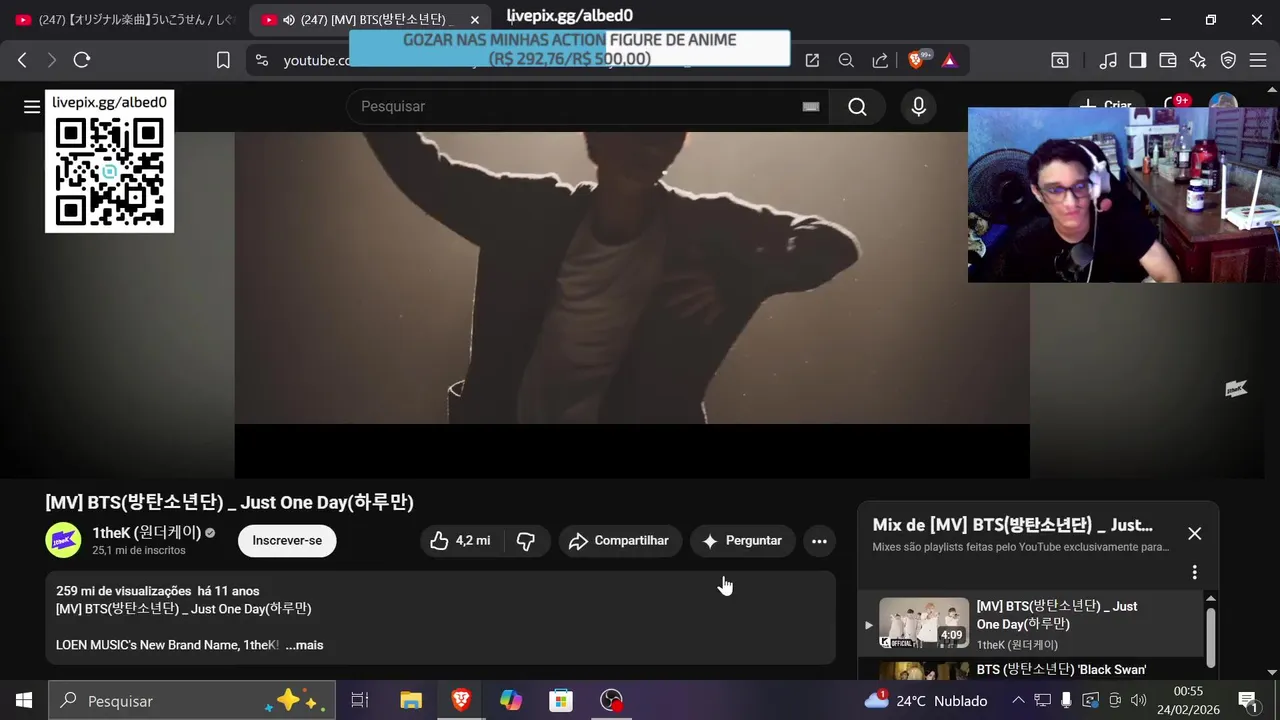This screenshot has width=1280, height=720.
Task: Open the volume control in the system tray
Action: click(1138, 701)
